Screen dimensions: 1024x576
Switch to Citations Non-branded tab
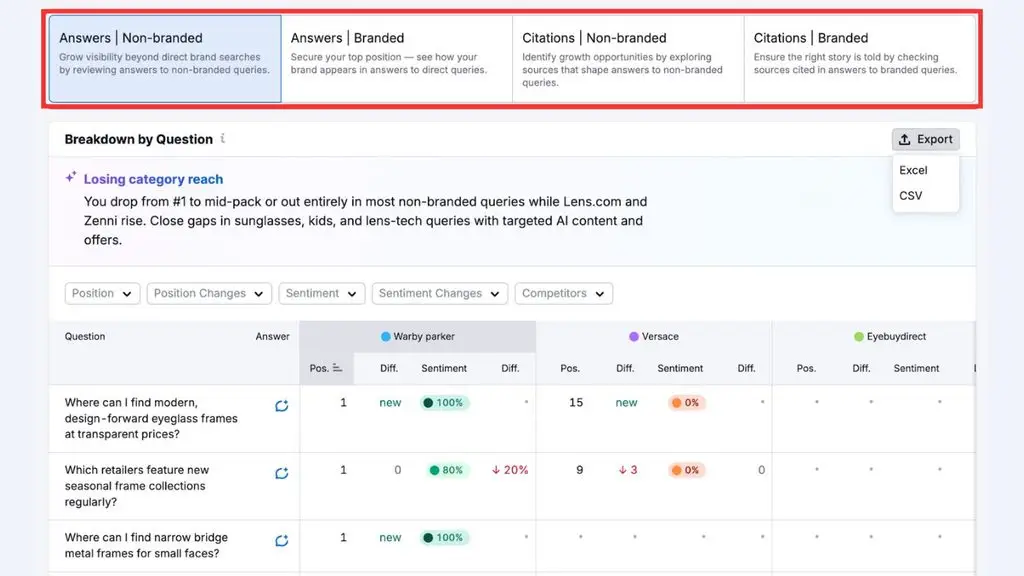click(628, 59)
